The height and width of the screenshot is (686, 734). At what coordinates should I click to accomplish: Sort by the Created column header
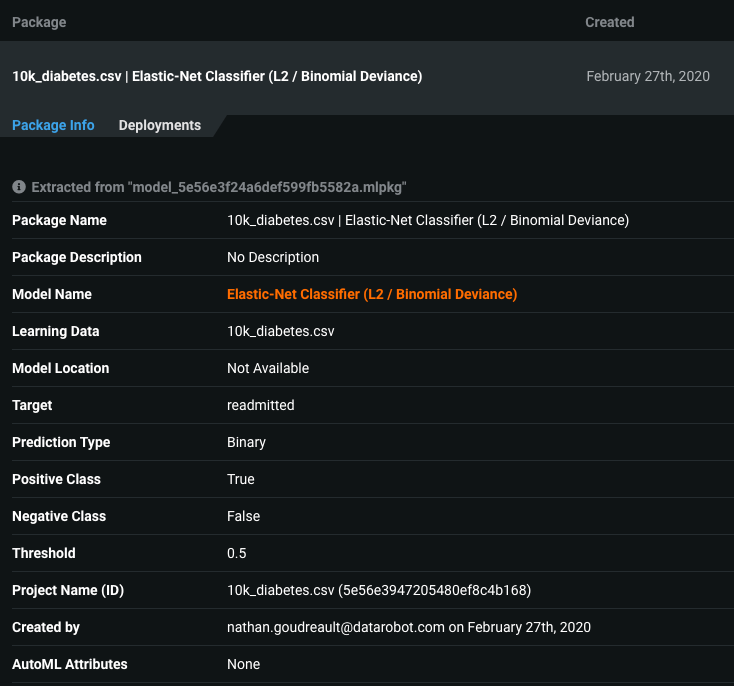click(609, 21)
